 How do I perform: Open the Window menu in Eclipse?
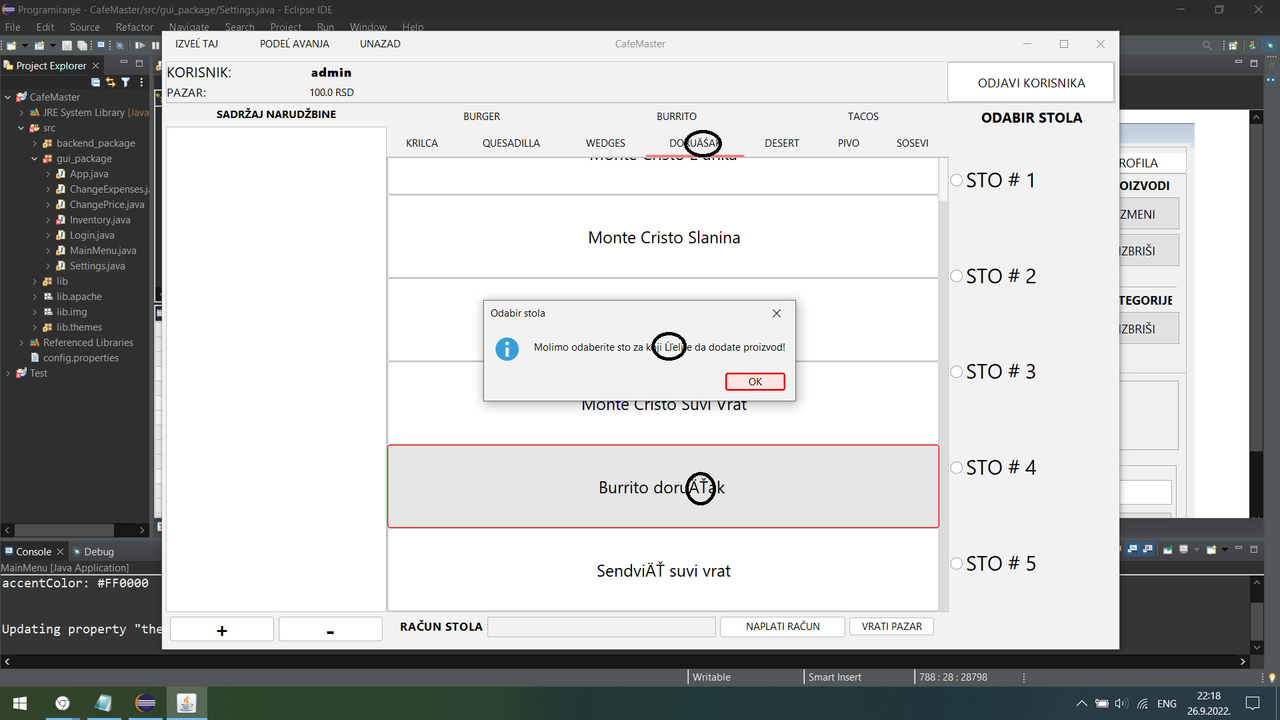tap(368, 27)
